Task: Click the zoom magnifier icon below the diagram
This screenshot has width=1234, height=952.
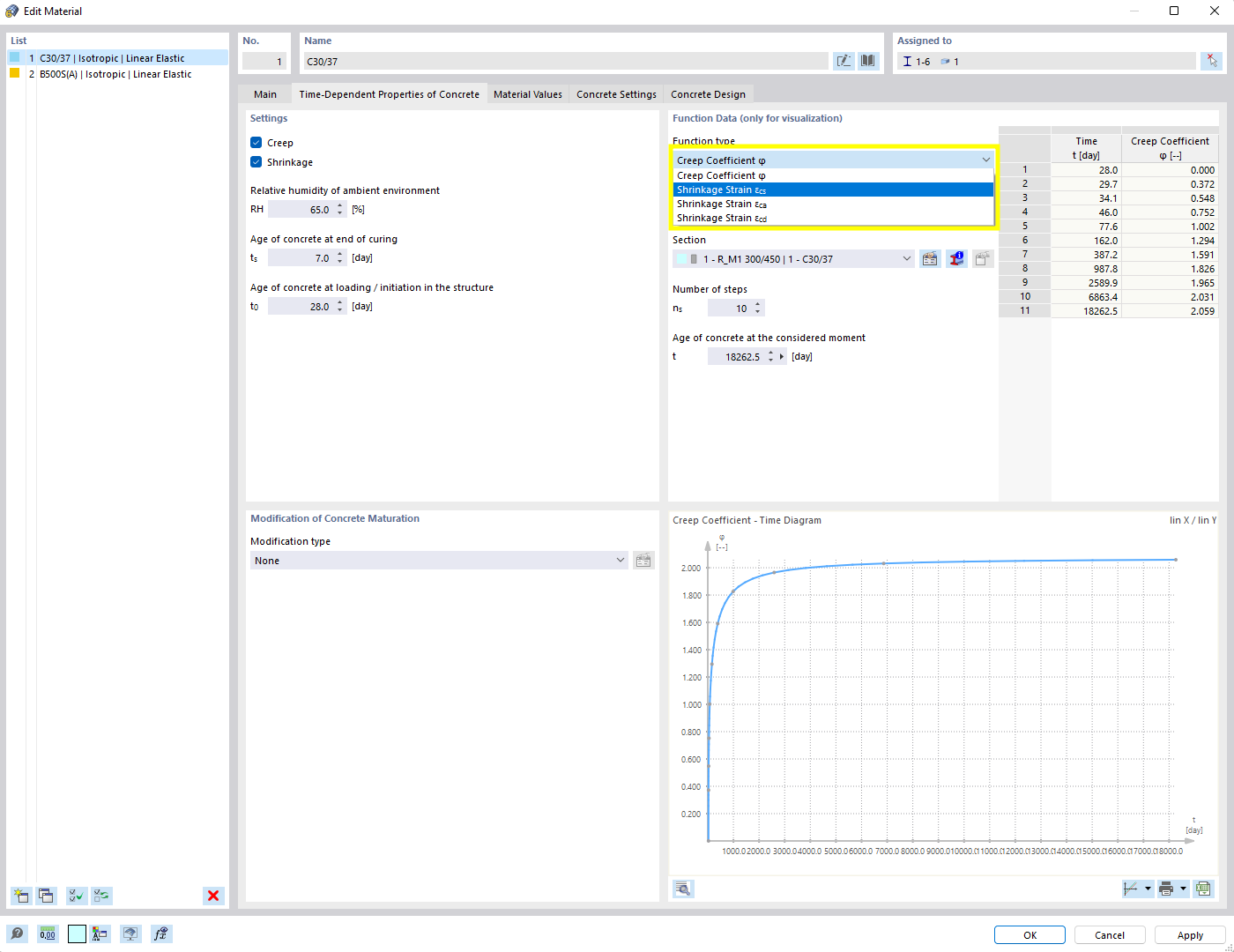Action: point(682,889)
